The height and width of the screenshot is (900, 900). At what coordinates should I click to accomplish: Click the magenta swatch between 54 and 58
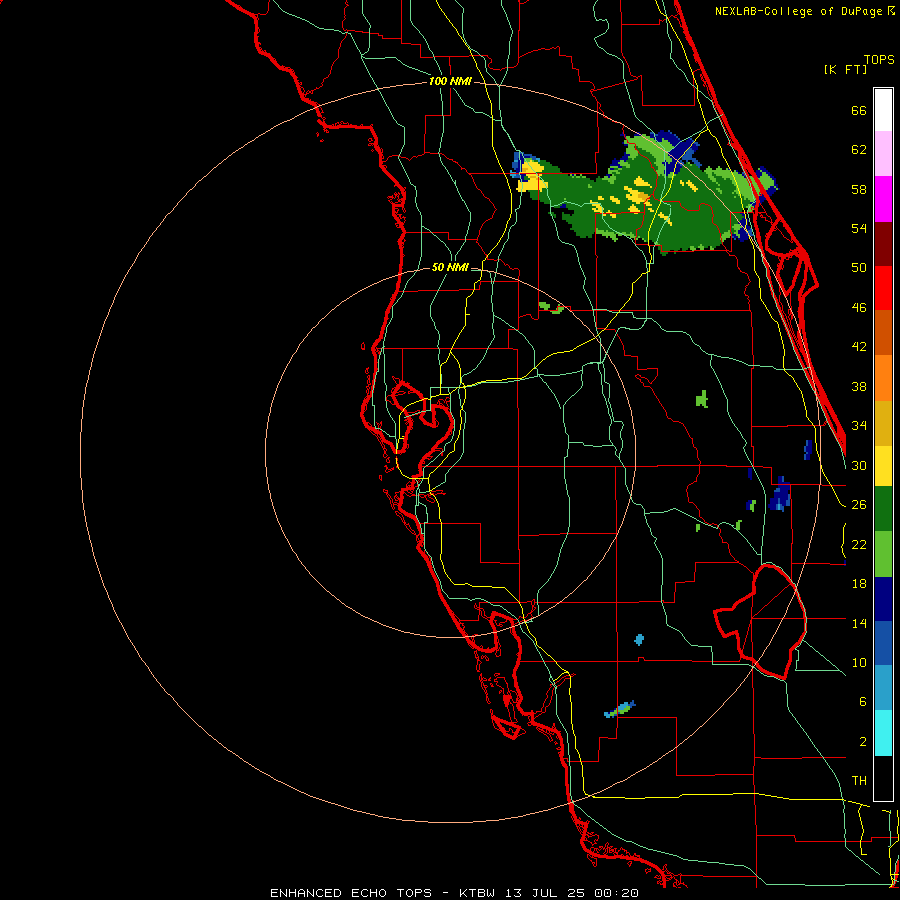[x=883, y=199]
